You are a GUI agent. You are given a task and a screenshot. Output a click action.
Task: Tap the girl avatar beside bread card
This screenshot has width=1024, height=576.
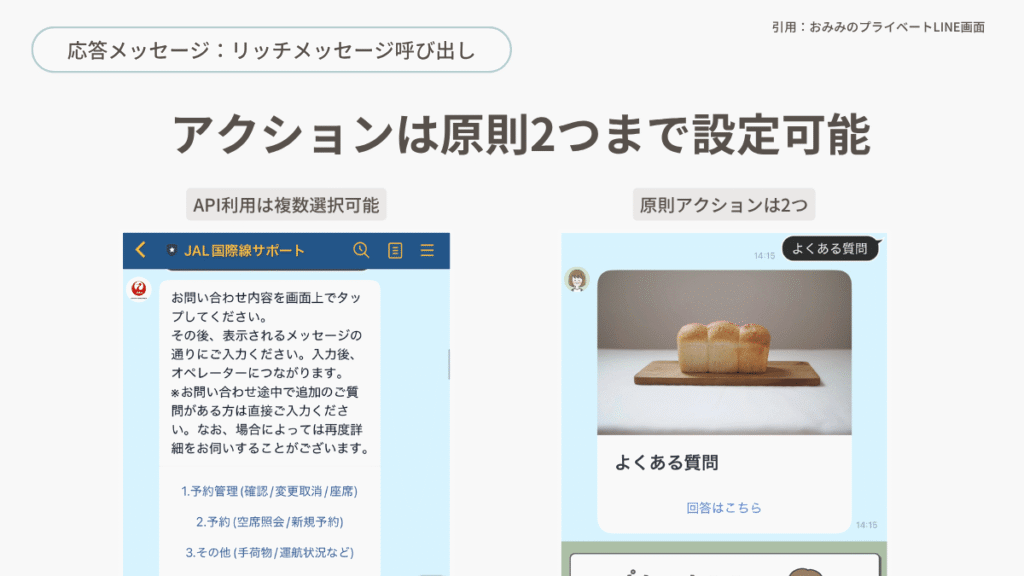coord(577,280)
